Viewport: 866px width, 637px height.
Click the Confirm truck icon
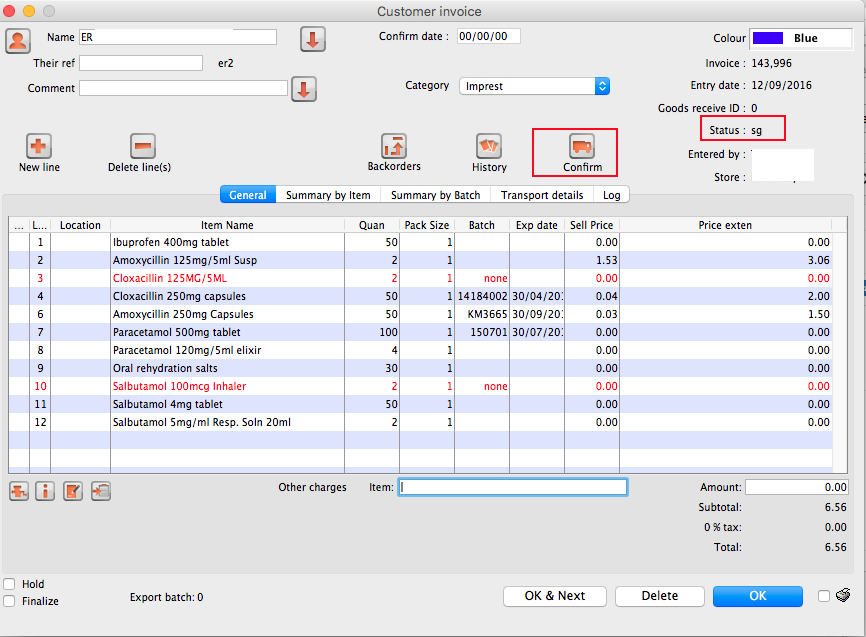click(581, 146)
